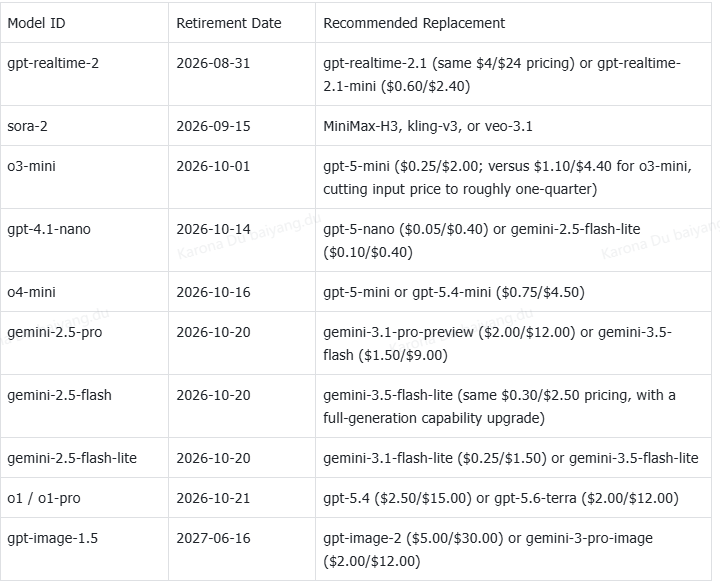Click the gpt-image-1.5 model ID
720x581 pixels.
point(52,538)
